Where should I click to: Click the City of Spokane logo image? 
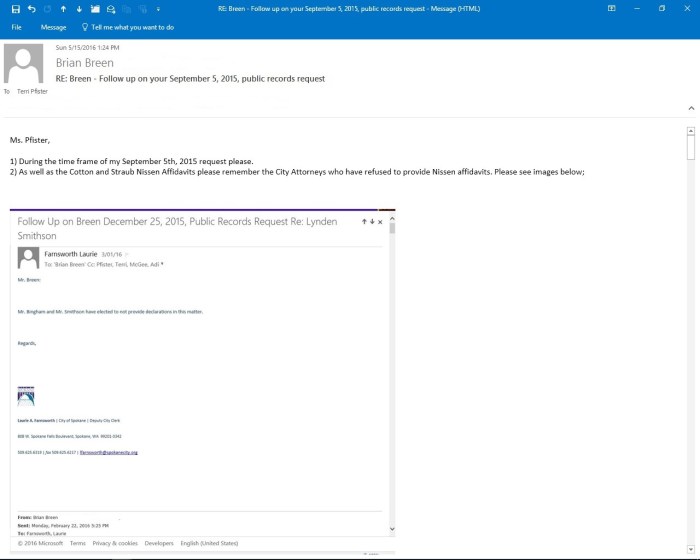point(26,395)
